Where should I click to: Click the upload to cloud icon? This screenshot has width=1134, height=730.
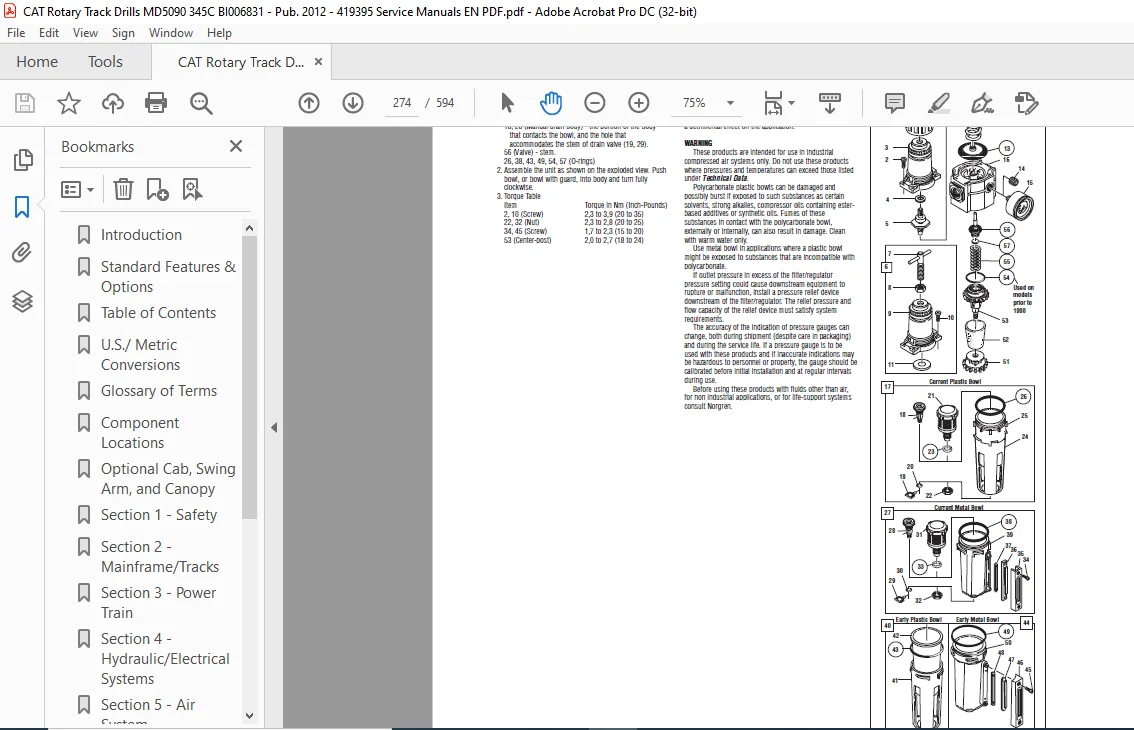pos(112,103)
